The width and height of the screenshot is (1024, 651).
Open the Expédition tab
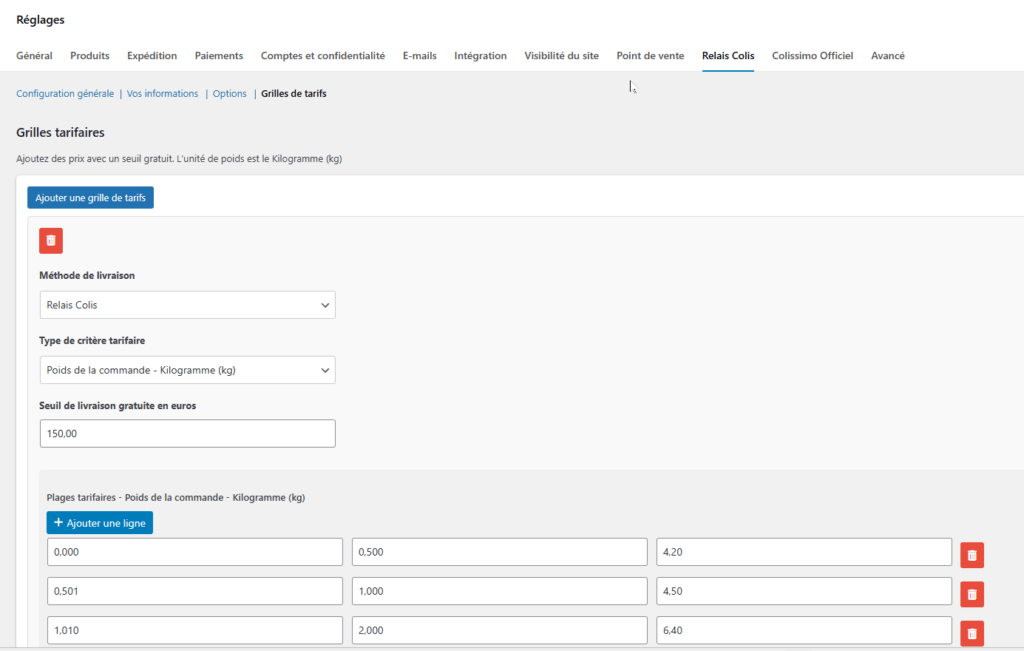click(152, 56)
